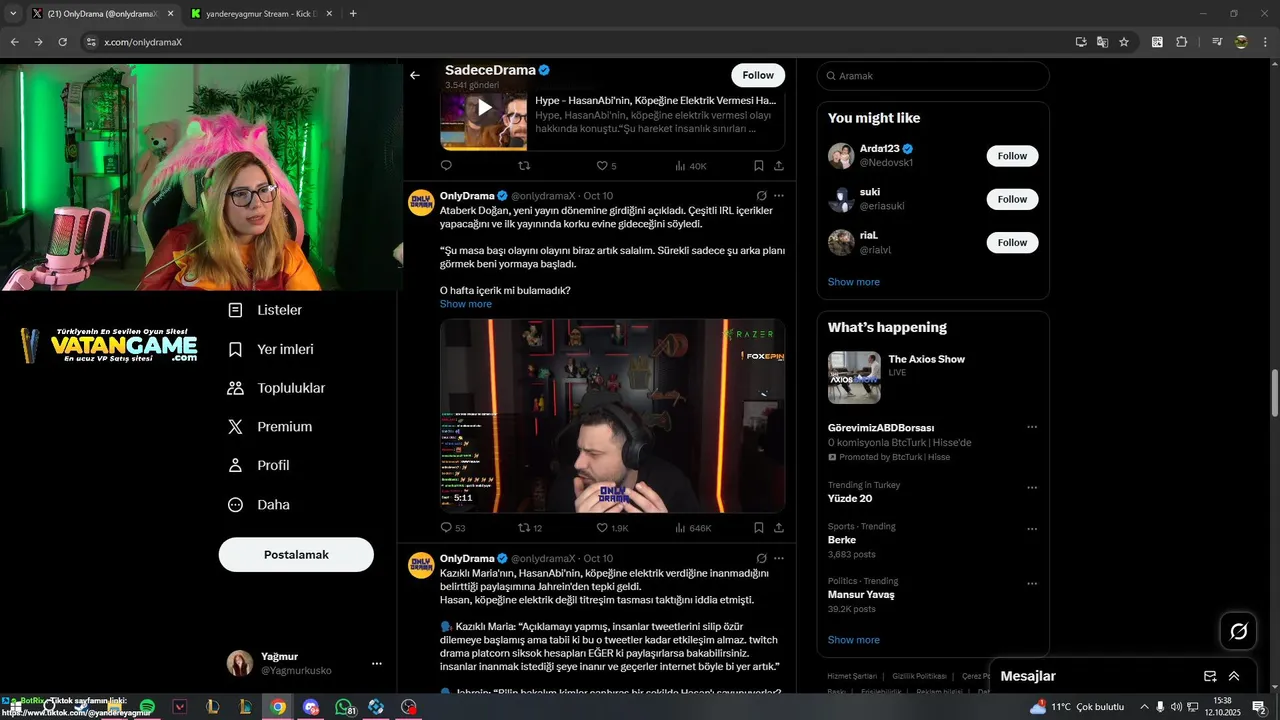
Task: Play the HasanAbi Hype video thumbnail
Action: [483, 108]
